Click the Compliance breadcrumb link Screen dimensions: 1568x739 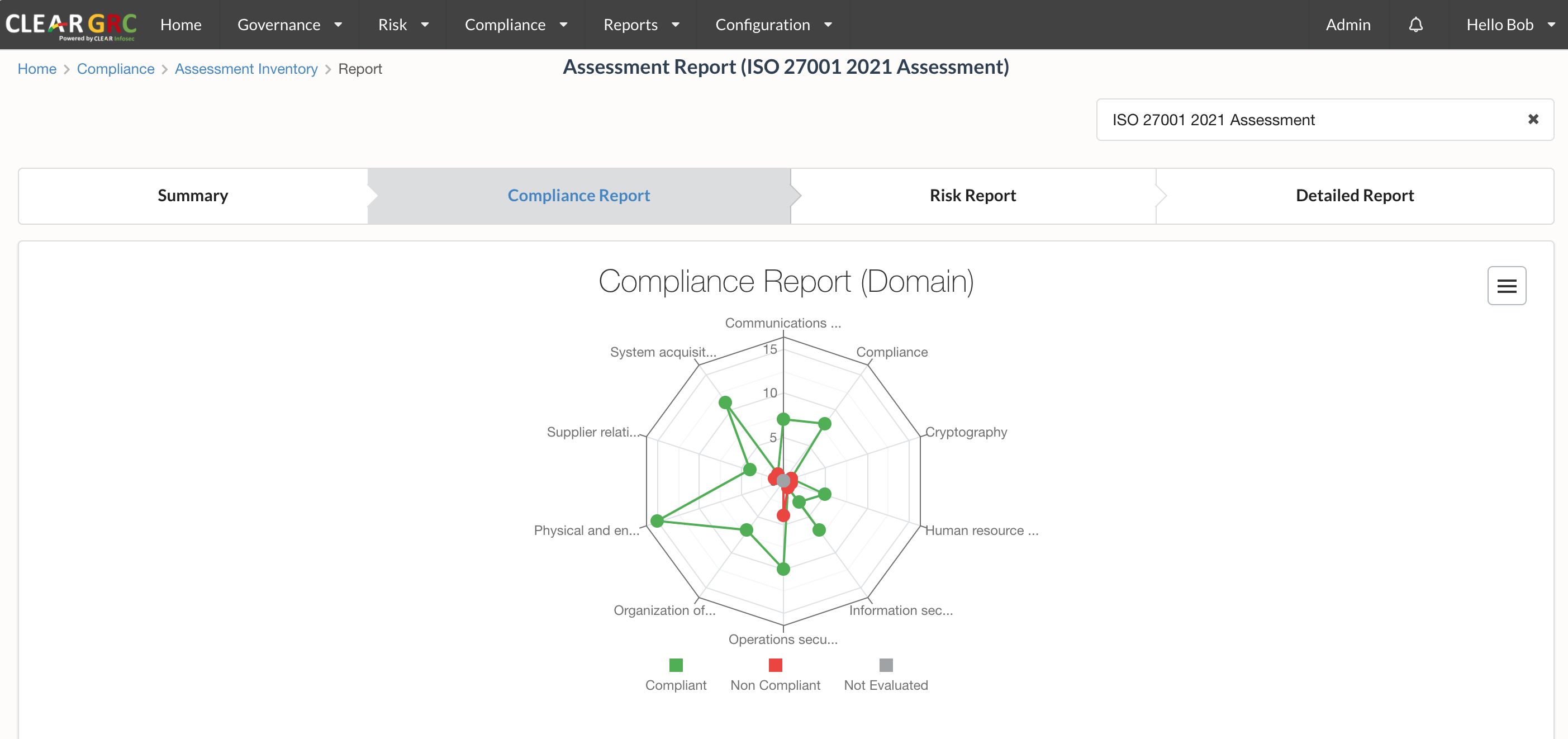coord(116,69)
